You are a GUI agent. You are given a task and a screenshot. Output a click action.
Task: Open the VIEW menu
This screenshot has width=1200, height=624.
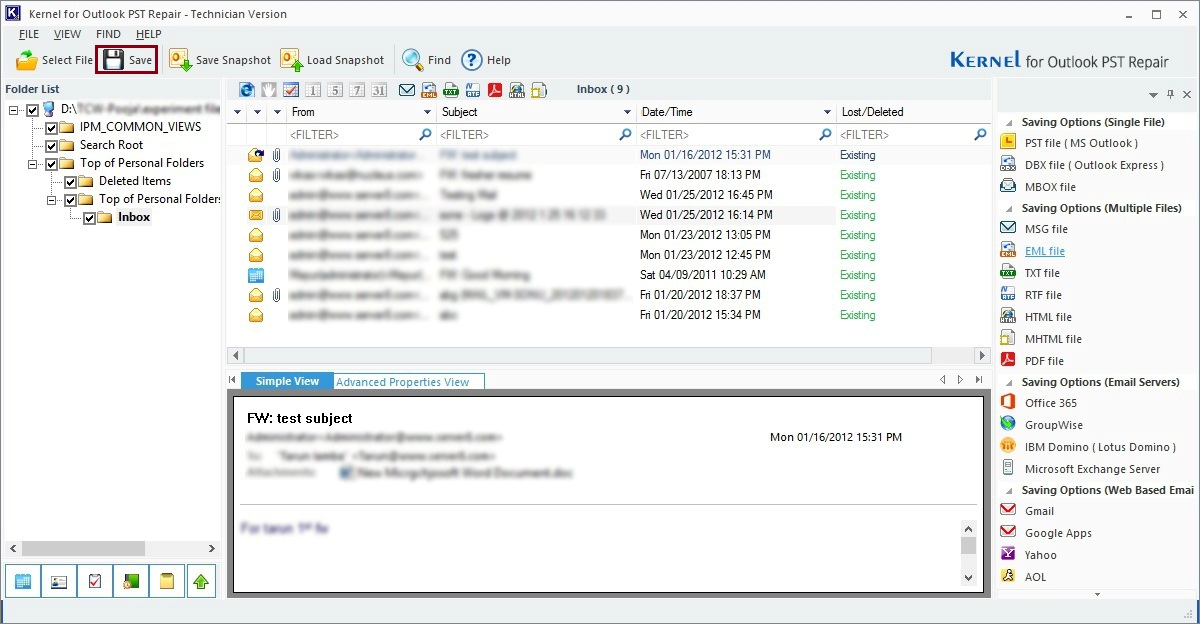[67, 34]
